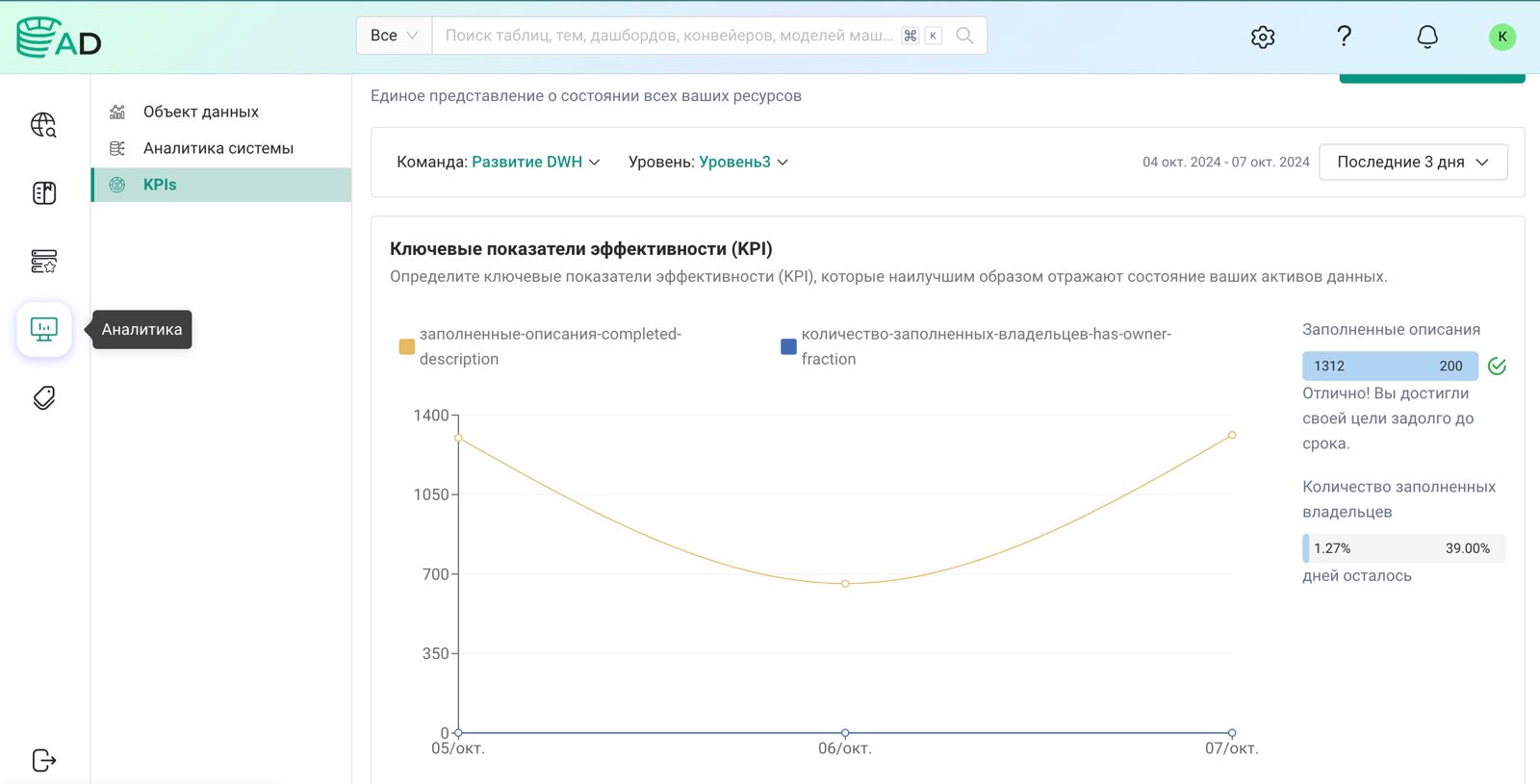Click the количество-заполненных-владельцев-has-owner-fraction legend label
The height and width of the screenshot is (784, 1540).
[986, 346]
